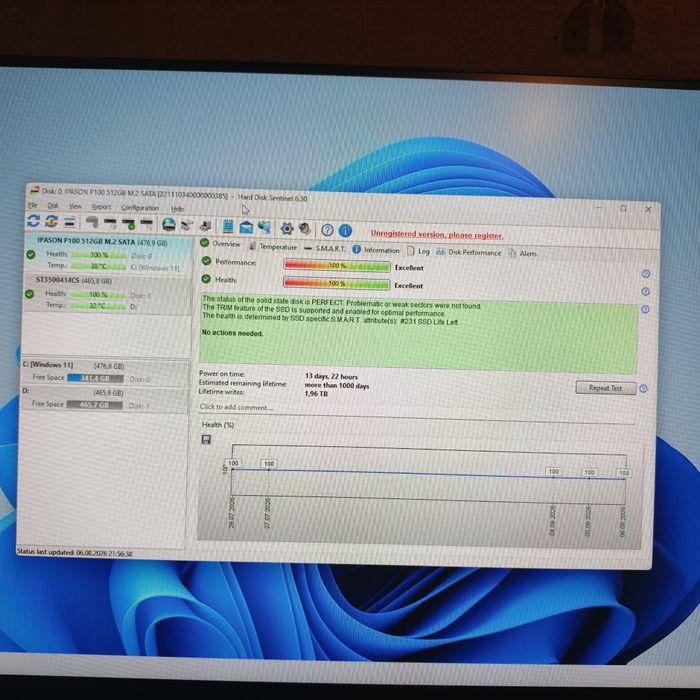Click the Repeat Test button
This screenshot has width=700, height=700.
(606, 388)
